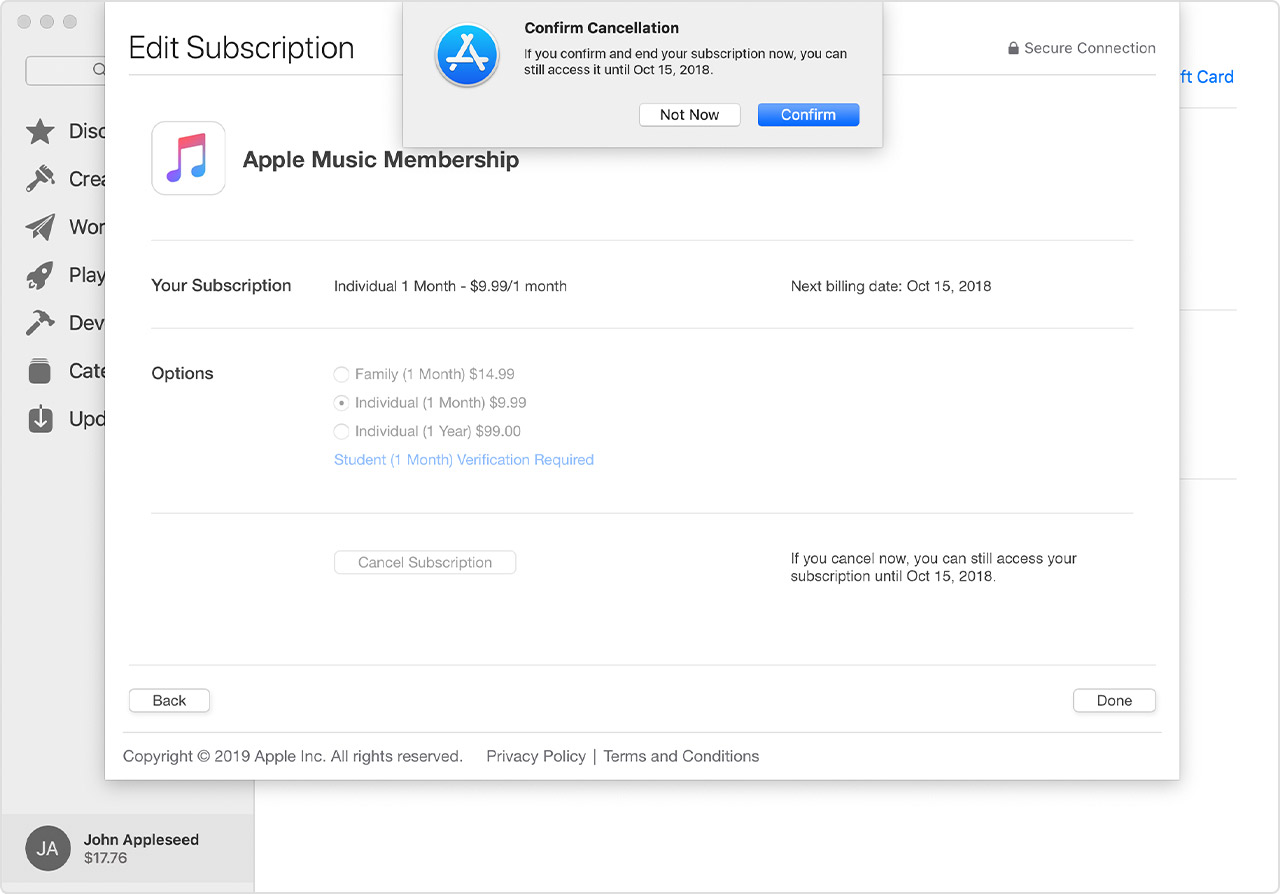The width and height of the screenshot is (1280, 894).
Task: Click Individual 1 Month - $9.99/1 month text
Action: 450,286
